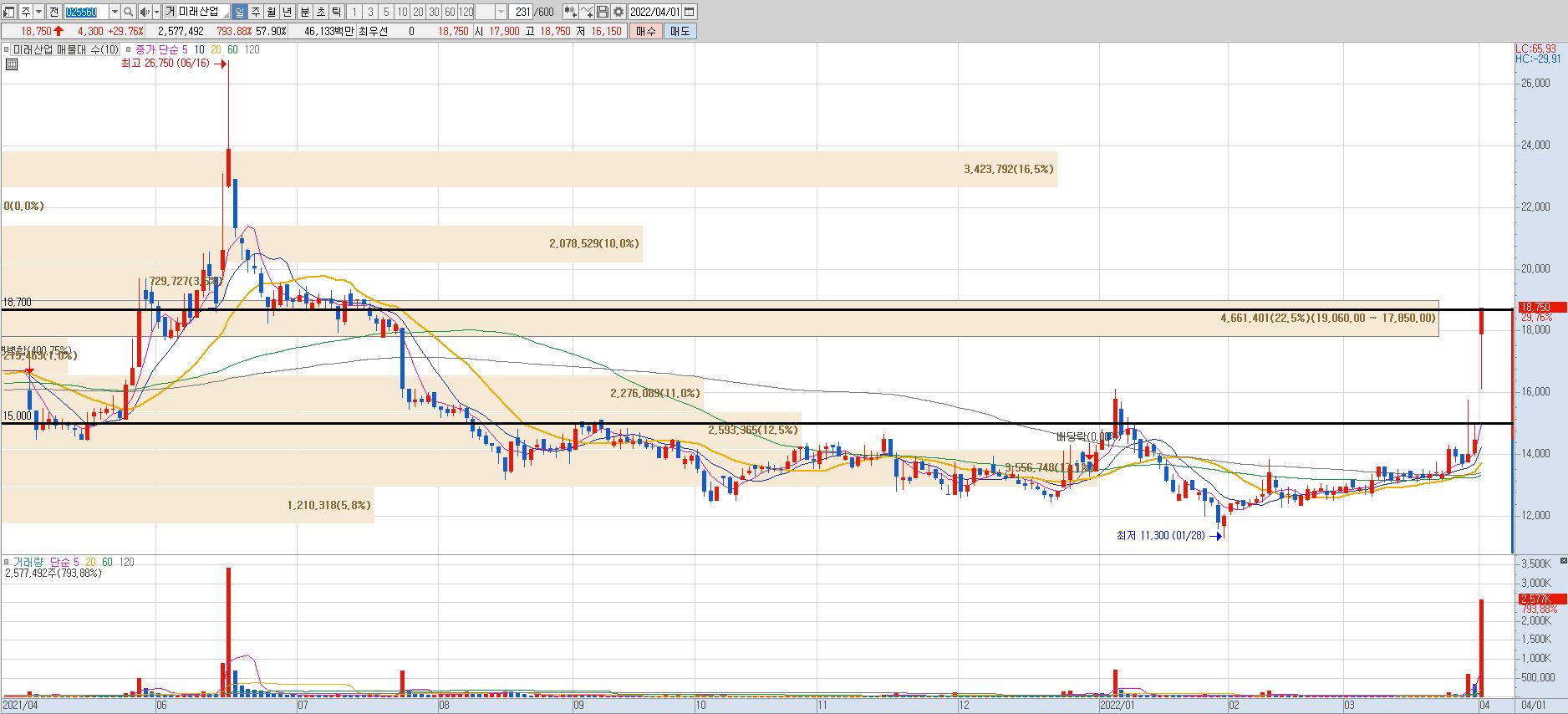1568x714 pixels.
Task: Click the 거 badge before stock name
Action: [170, 12]
